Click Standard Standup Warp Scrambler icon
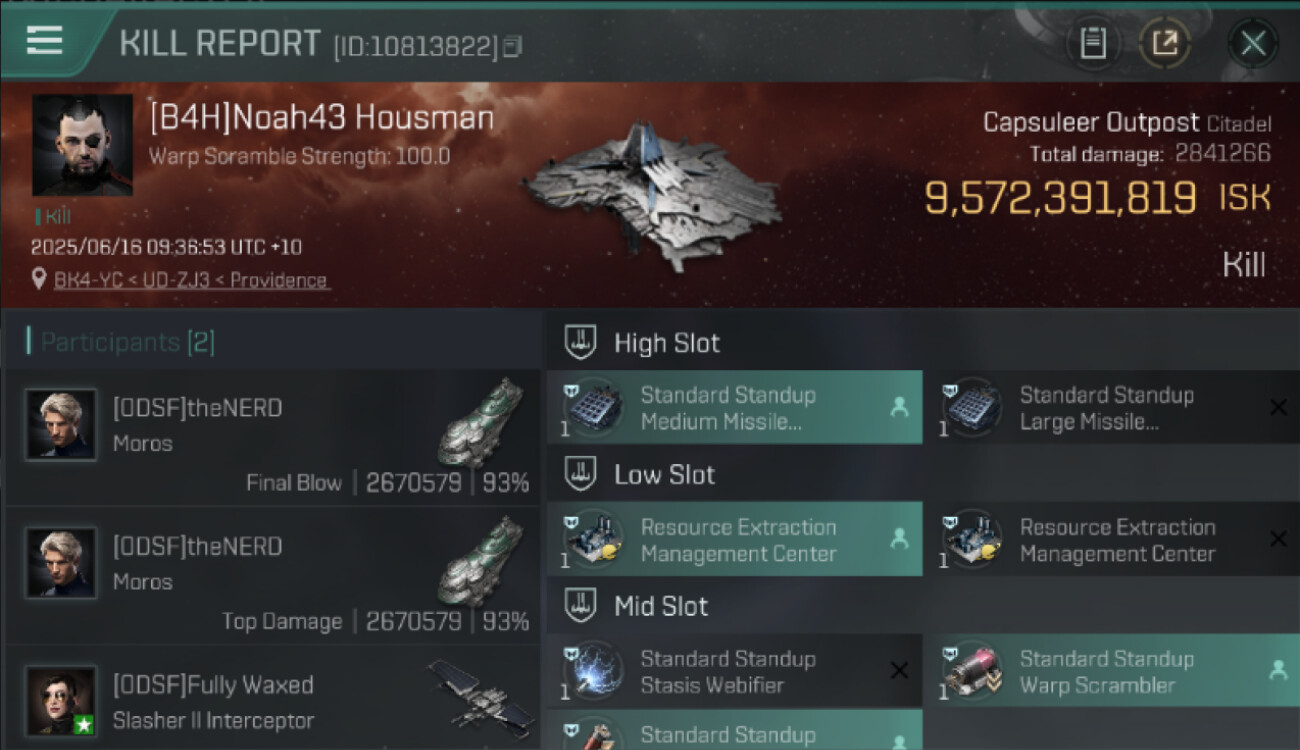Image resolution: width=1300 pixels, height=750 pixels. [972, 672]
